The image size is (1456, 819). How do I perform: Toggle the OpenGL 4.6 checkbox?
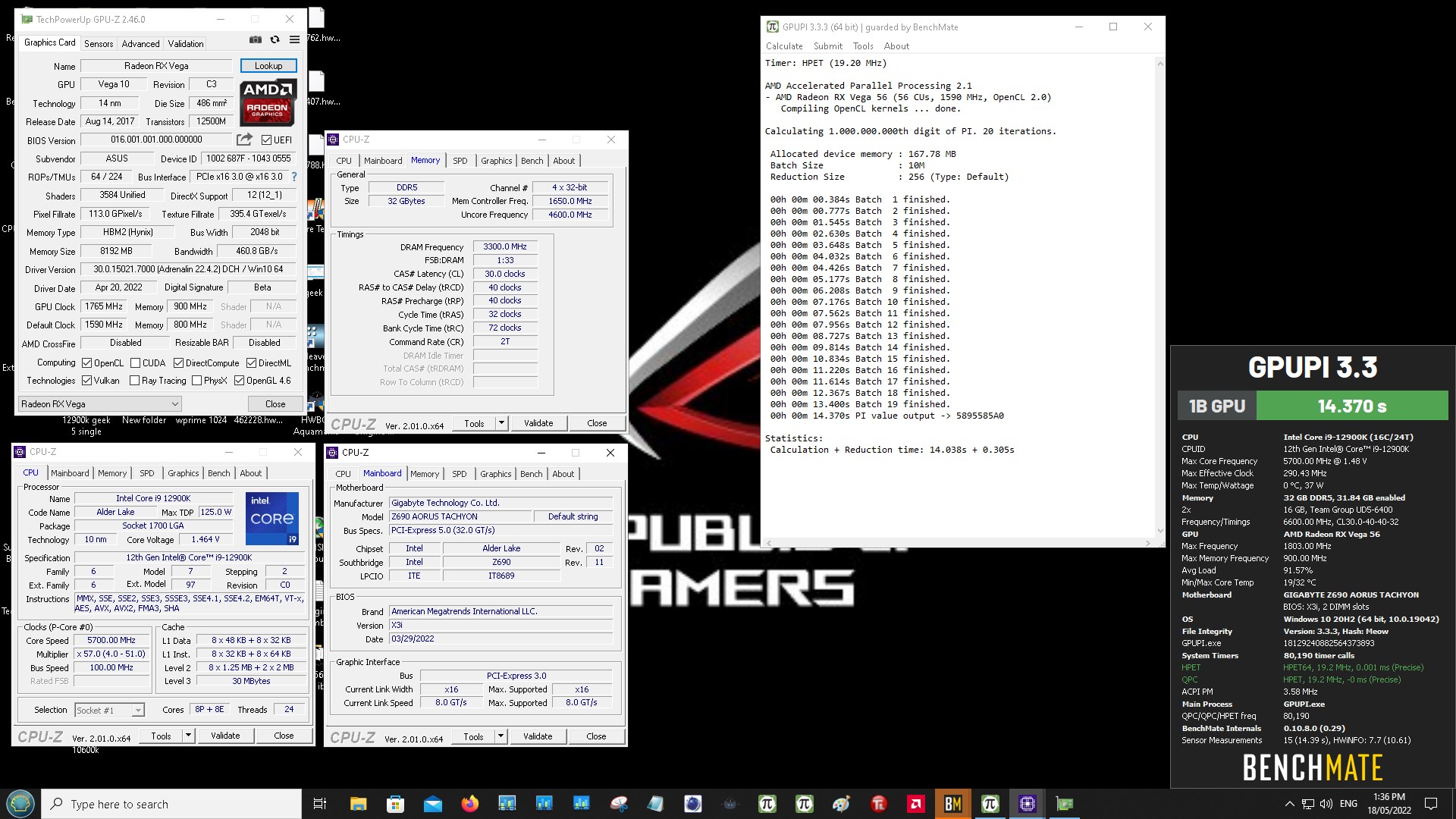tap(239, 381)
